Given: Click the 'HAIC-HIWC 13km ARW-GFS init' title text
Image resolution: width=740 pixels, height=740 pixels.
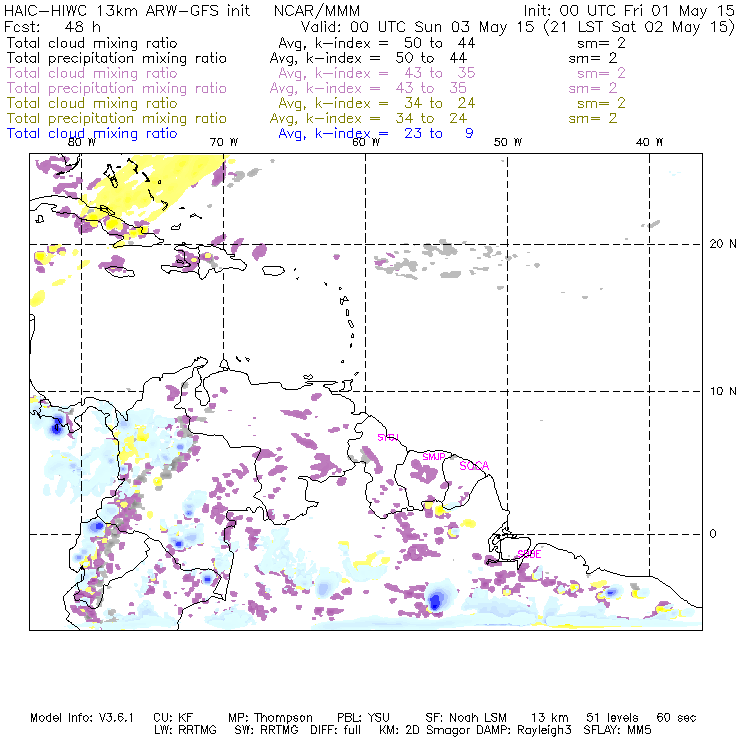Looking at the screenshot, I should [127, 10].
